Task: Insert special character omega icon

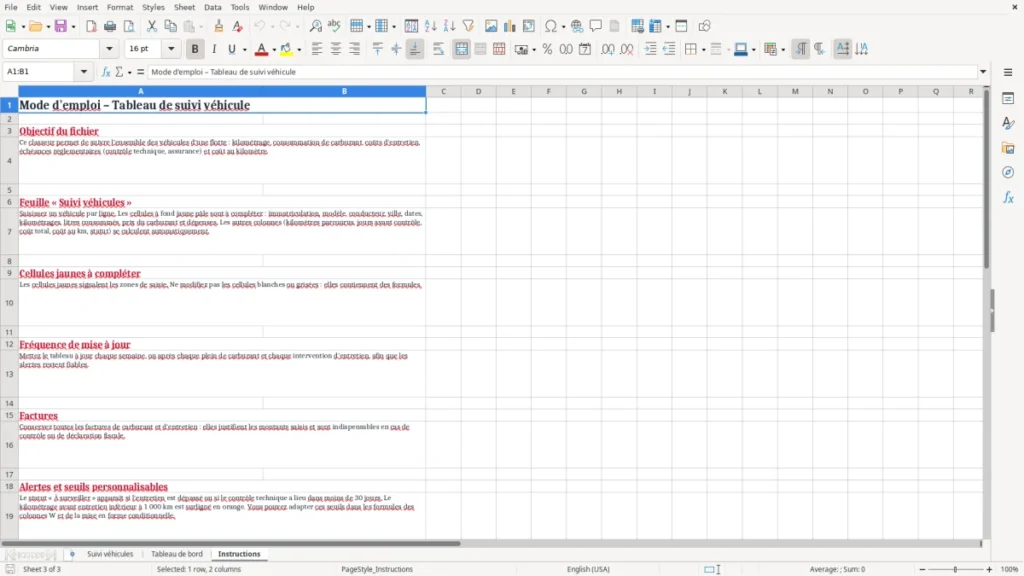Action: (x=551, y=26)
